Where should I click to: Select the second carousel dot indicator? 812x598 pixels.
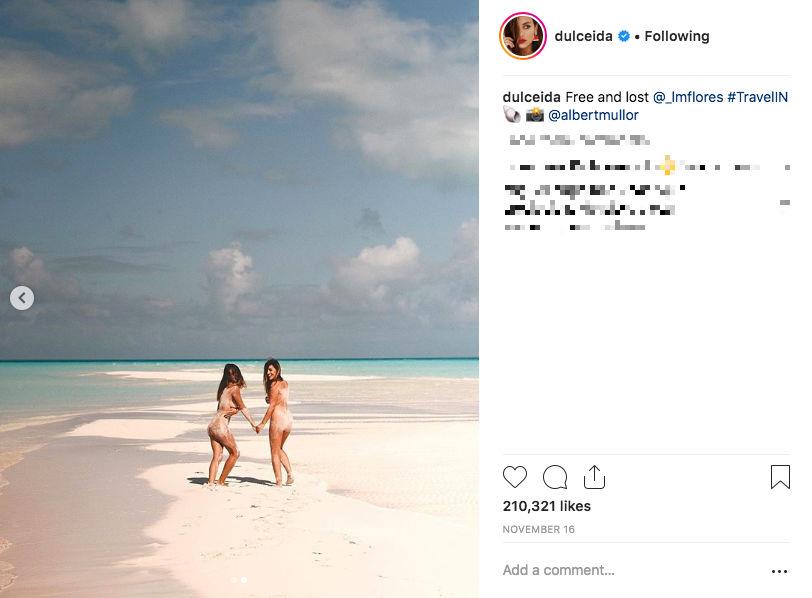pyautogui.click(x=243, y=579)
